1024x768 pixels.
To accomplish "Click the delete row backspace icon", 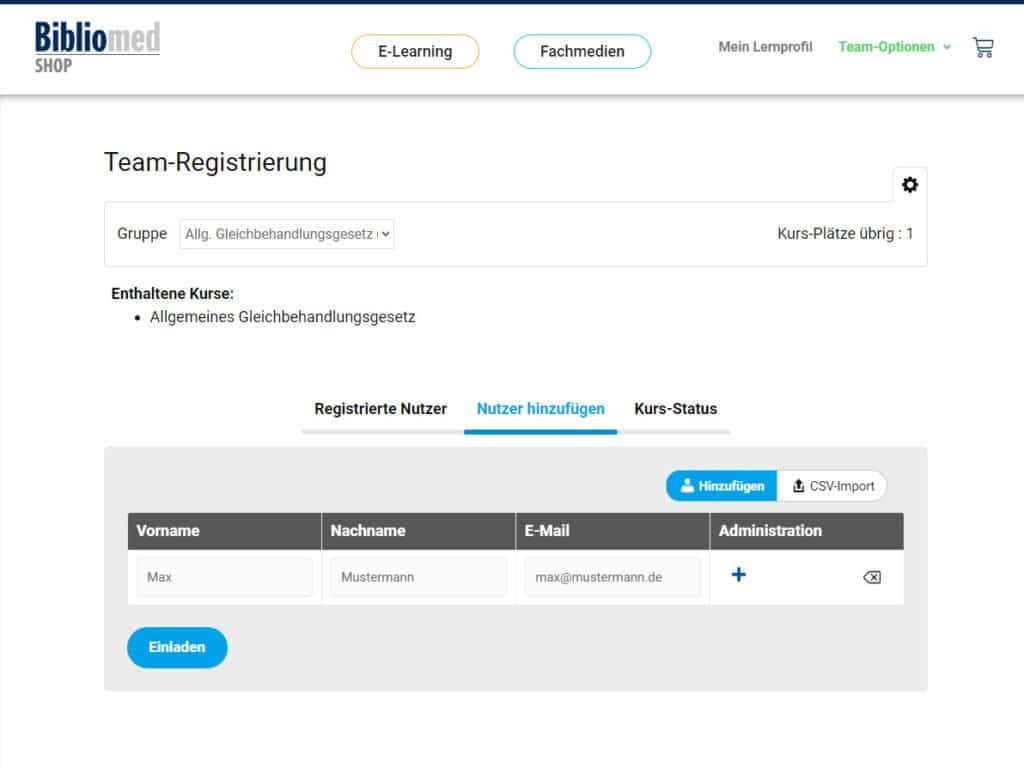I will point(871,577).
